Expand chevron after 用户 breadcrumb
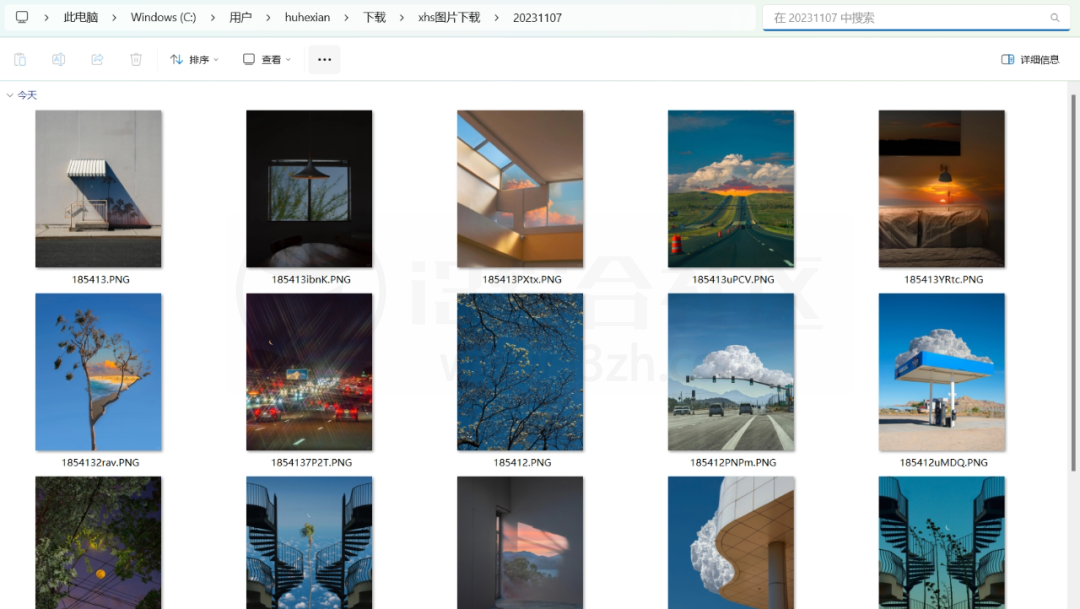The image size is (1080, 609). tap(268, 18)
